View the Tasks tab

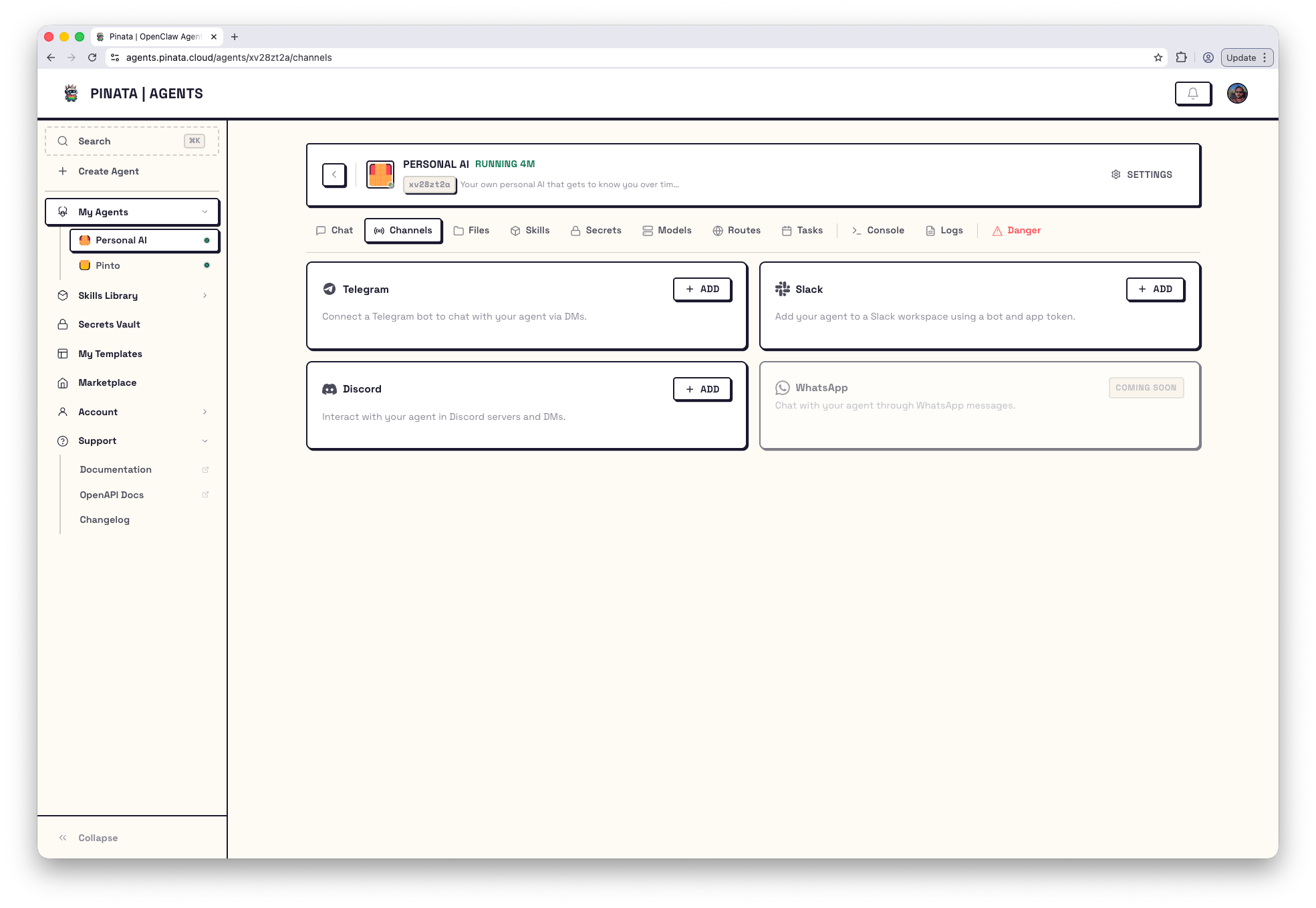(802, 231)
